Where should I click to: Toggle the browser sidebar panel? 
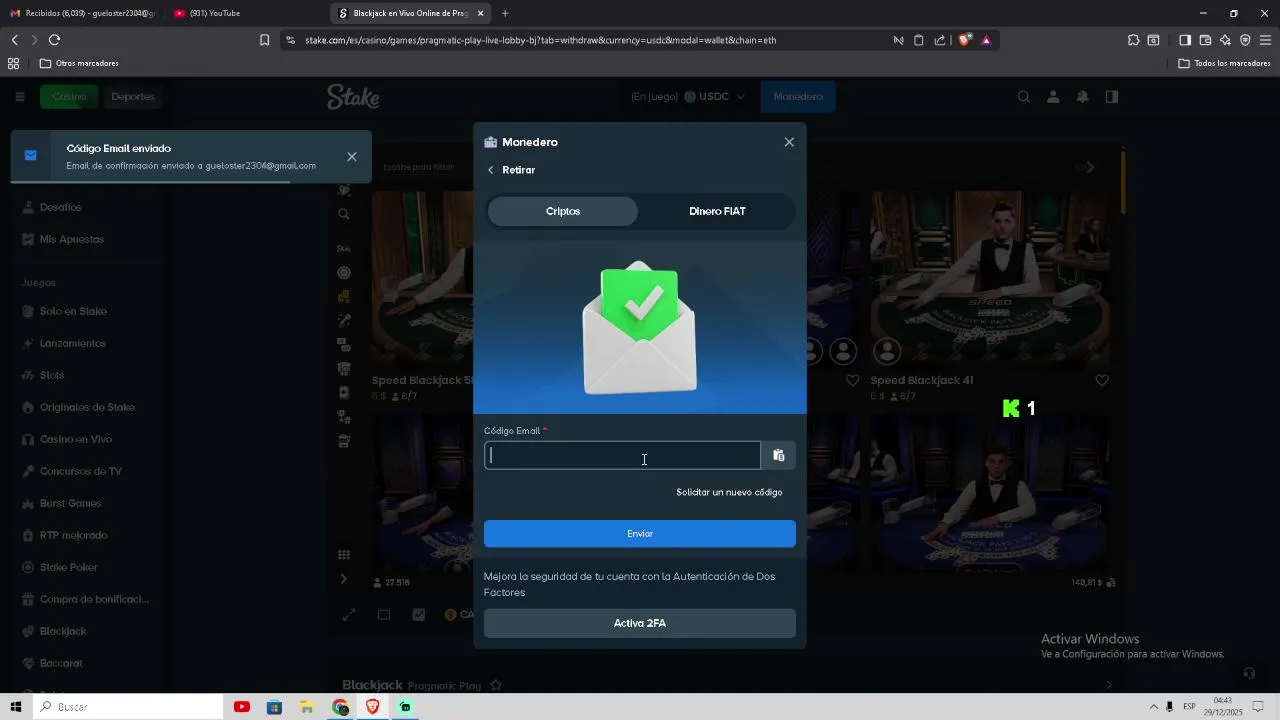[x=1185, y=40]
